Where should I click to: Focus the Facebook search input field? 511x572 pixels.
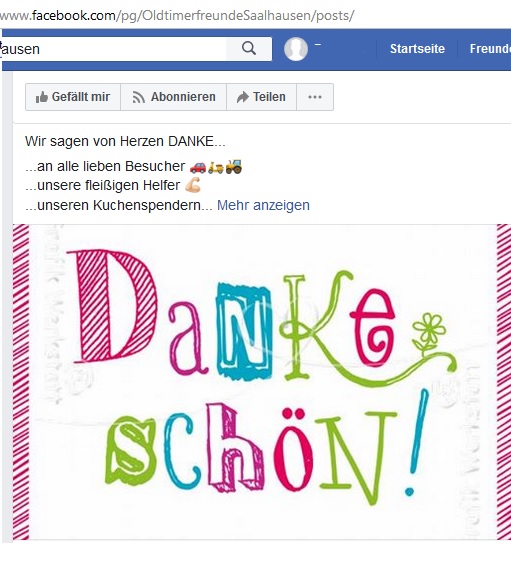pos(114,49)
